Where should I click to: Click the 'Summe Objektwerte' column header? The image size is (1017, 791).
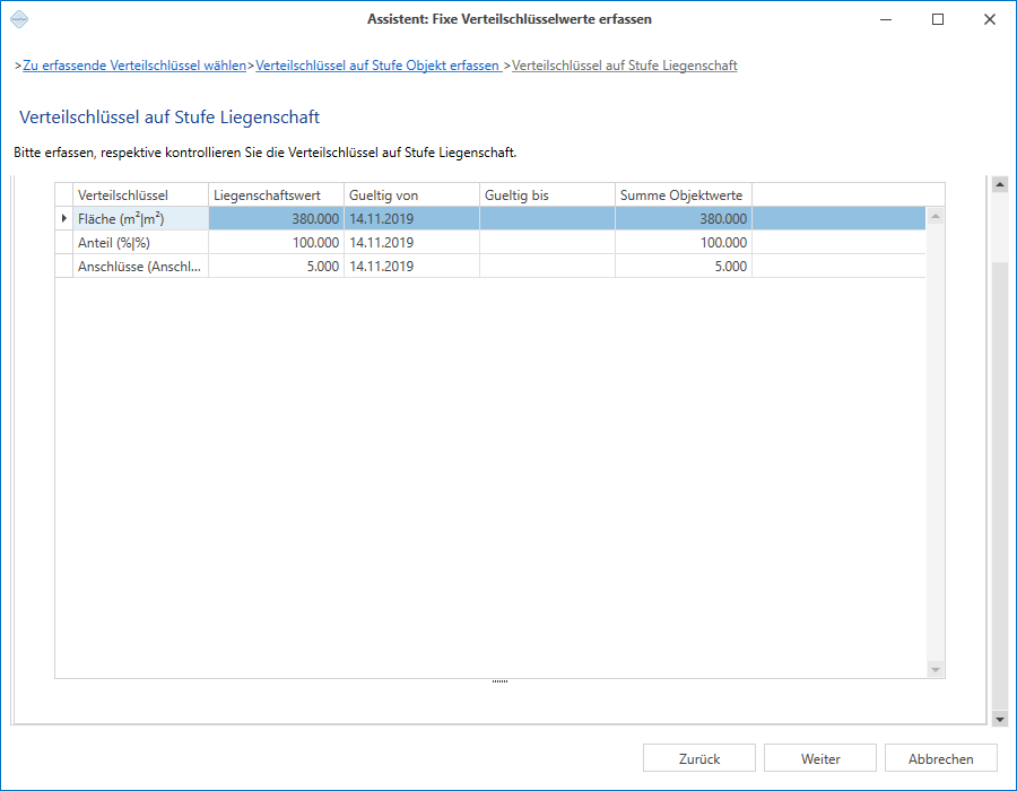tap(684, 195)
